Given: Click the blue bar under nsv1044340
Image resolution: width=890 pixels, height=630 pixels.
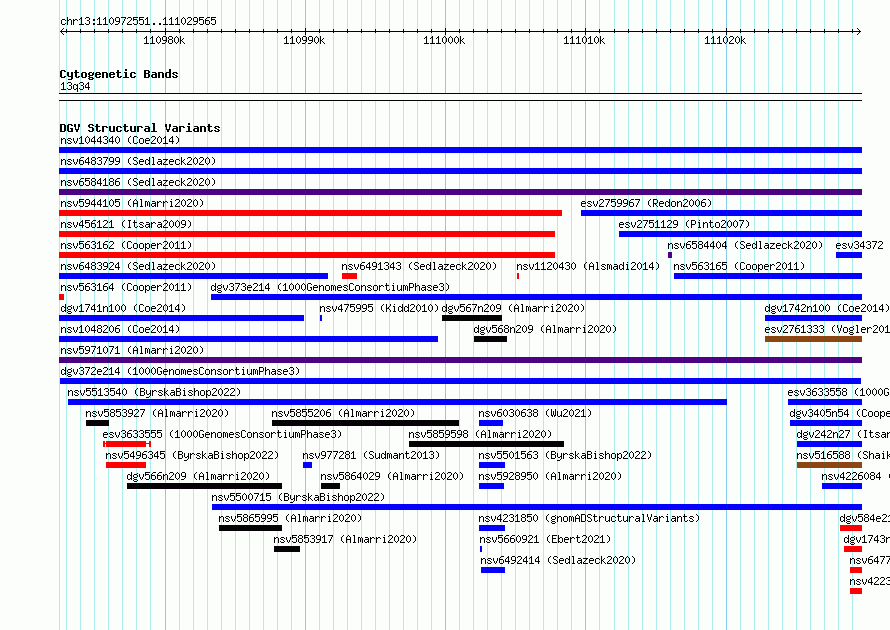Looking at the screenshot, I should pyautogui.click(x=460, y=150).
